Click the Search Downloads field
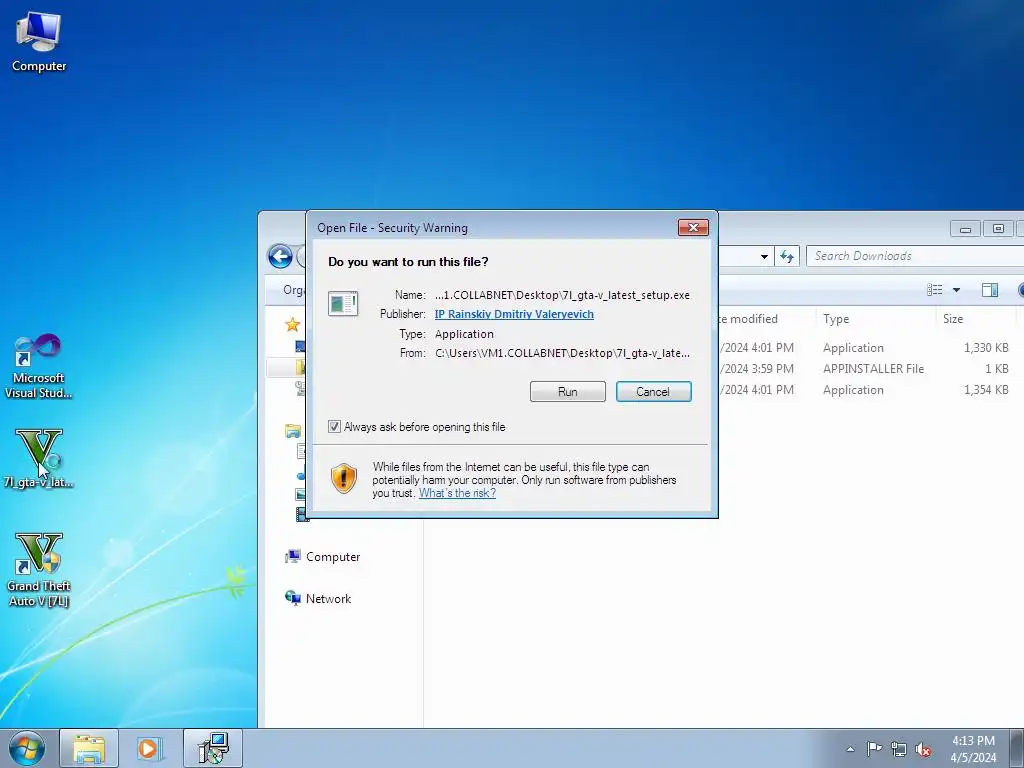 (914, 256)
